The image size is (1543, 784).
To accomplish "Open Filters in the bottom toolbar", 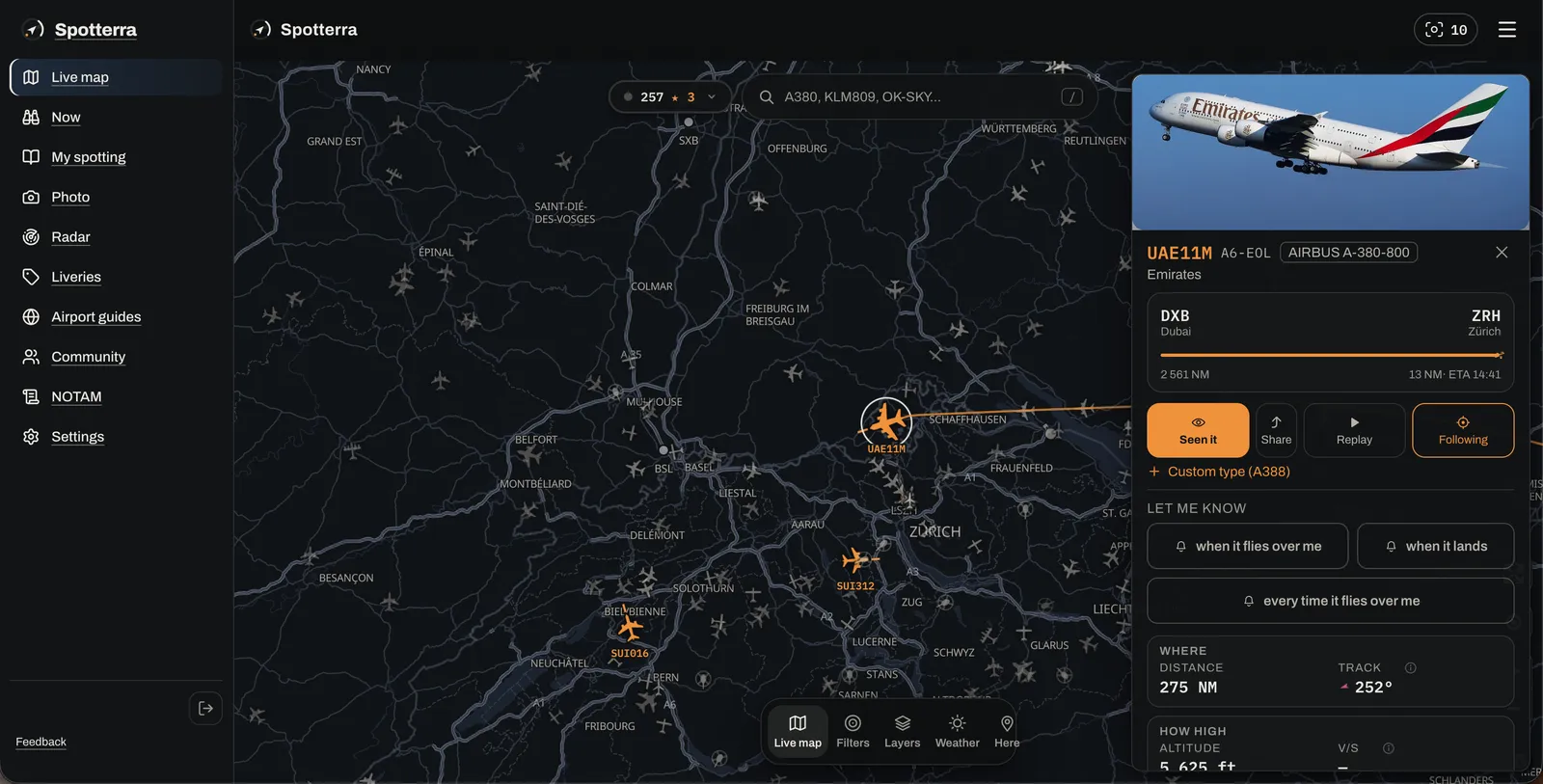I will click(x=853, y=731).
